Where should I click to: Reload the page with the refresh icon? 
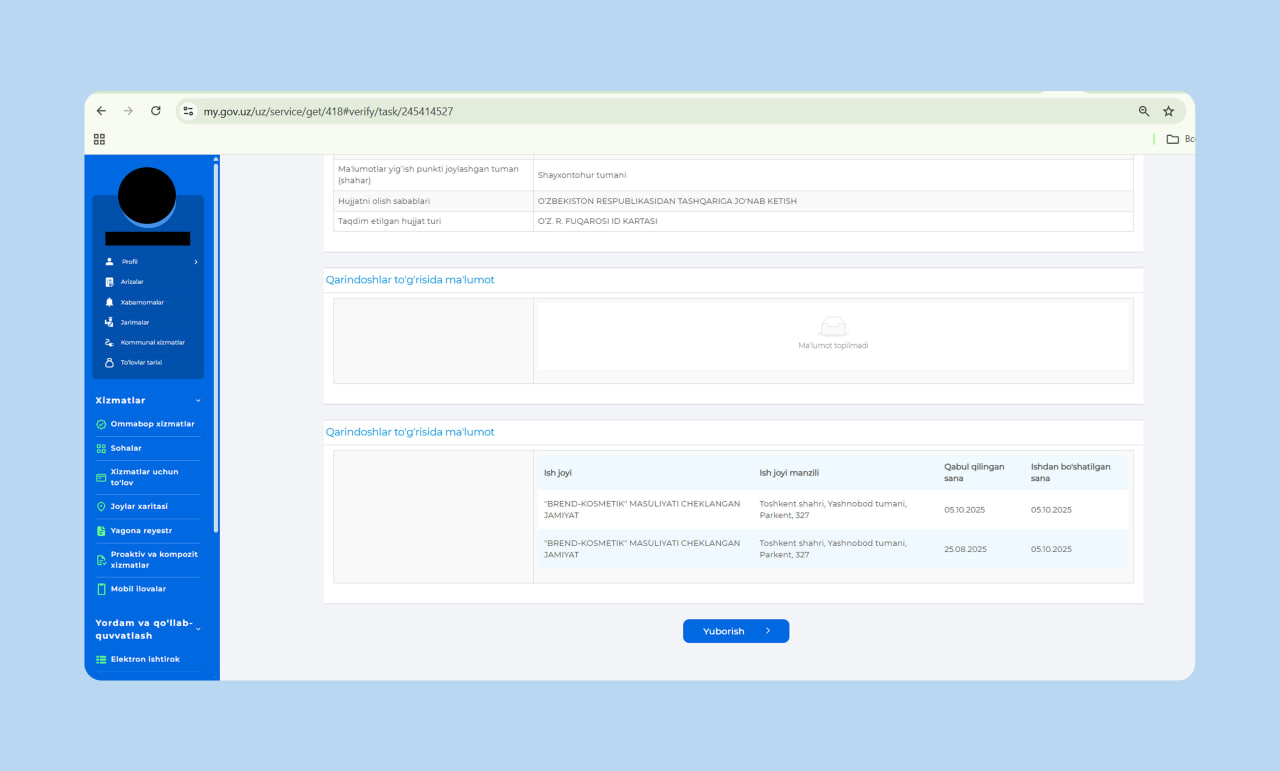[156, 111]
